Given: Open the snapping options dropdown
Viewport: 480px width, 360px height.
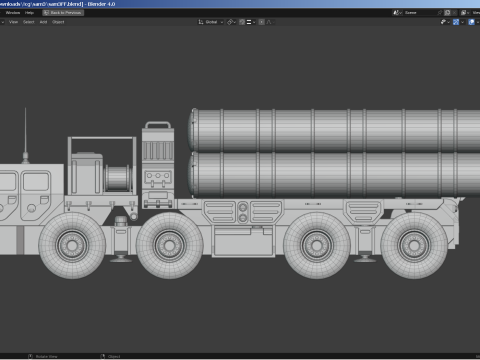Looking at the screenshot, I should click(251, 22).
